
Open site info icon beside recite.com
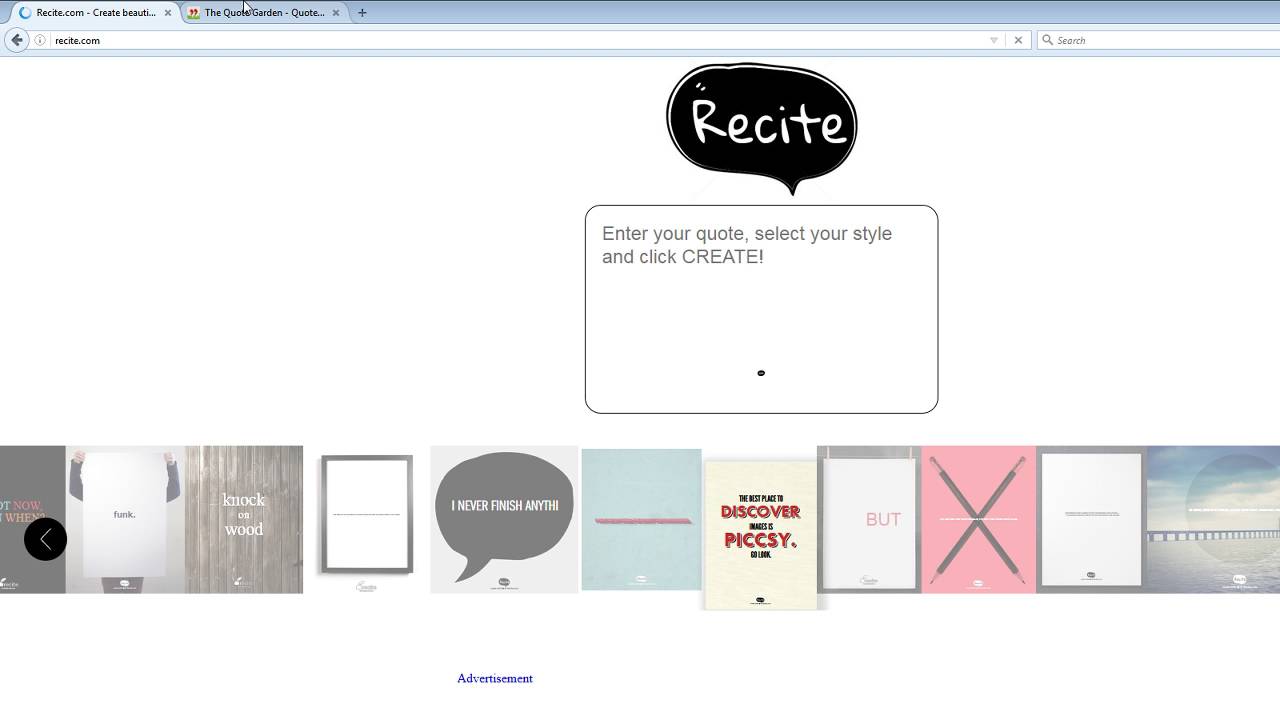coord(40,40)
